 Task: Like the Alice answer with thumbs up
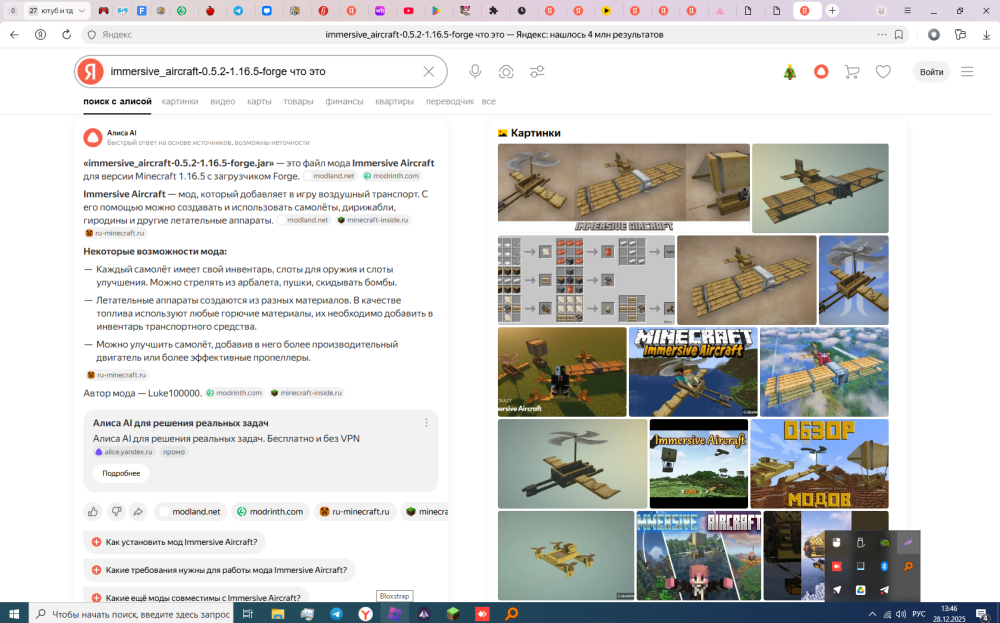[x=93, y=511]
